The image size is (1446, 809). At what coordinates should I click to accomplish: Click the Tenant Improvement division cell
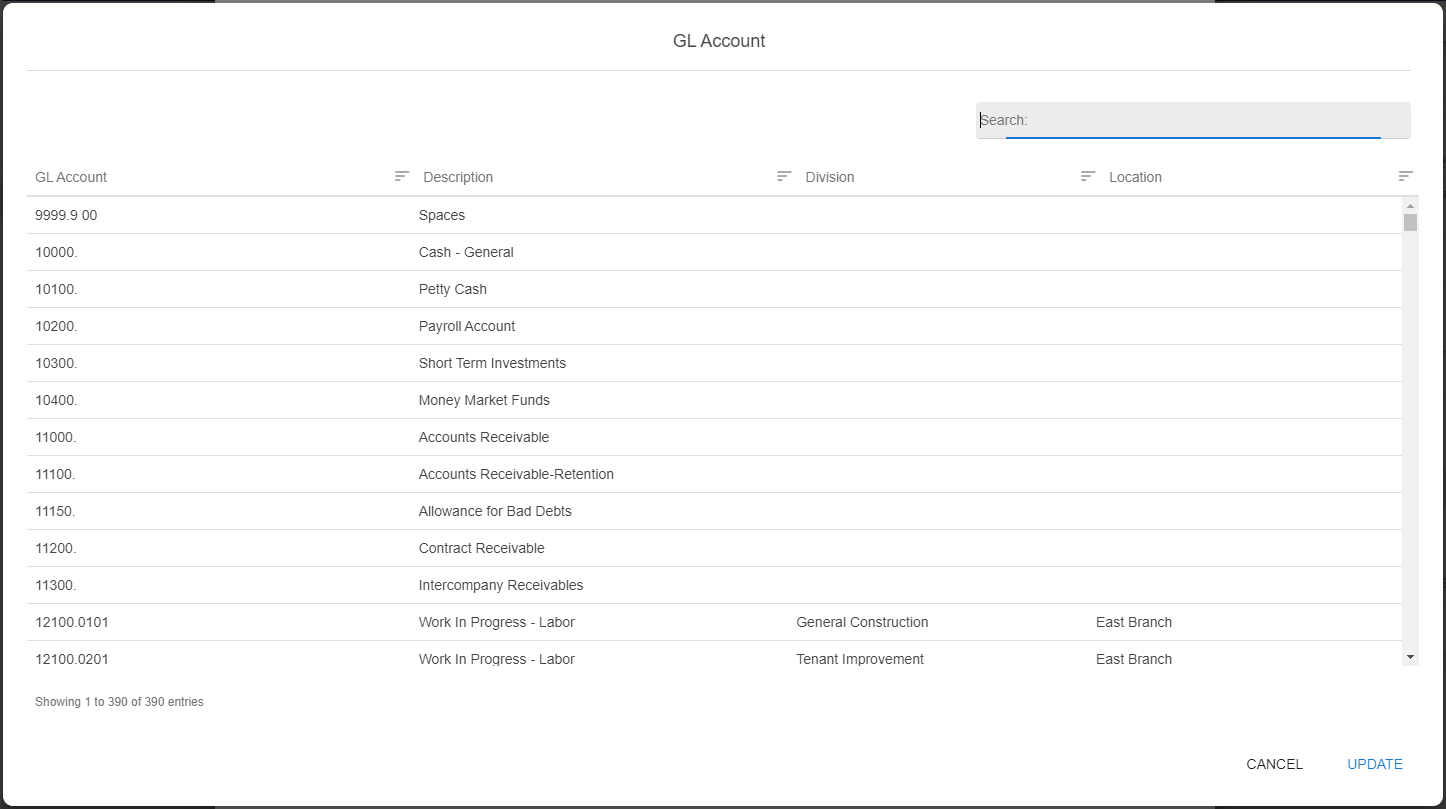coord(860,659)
